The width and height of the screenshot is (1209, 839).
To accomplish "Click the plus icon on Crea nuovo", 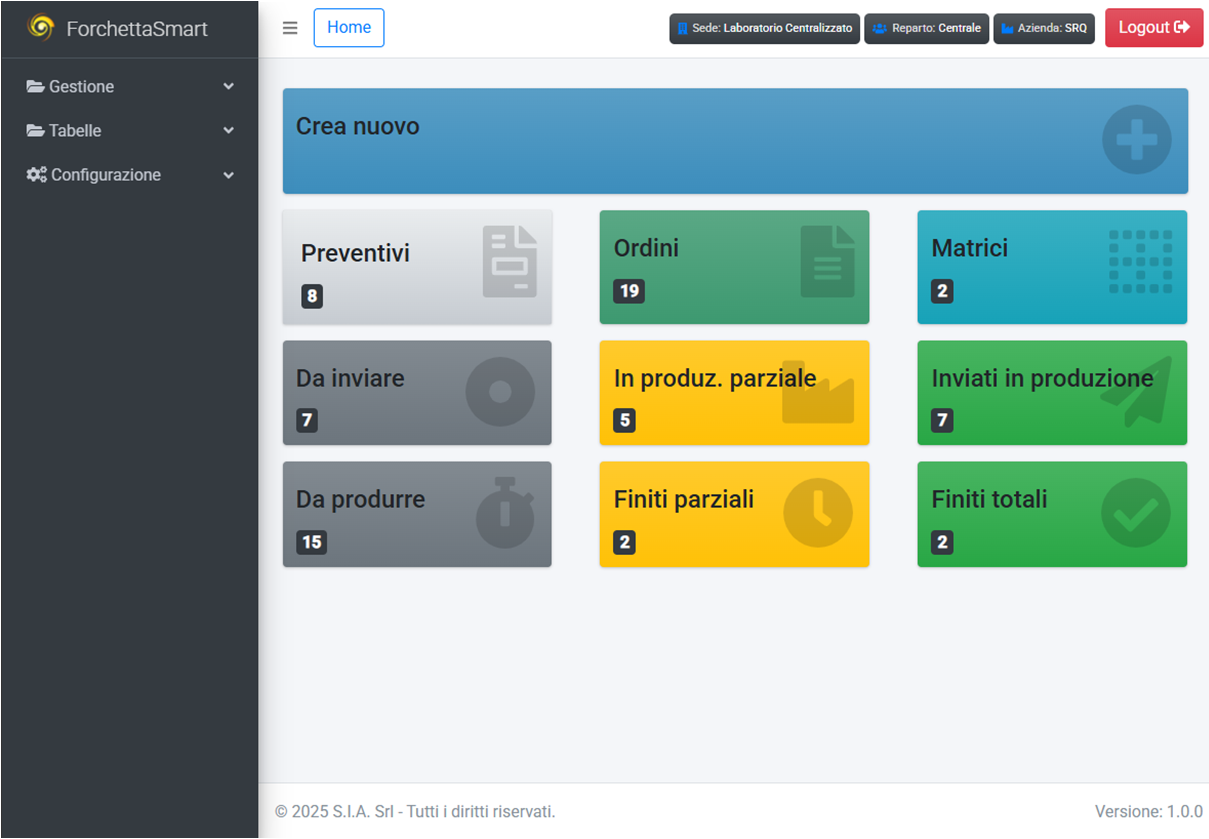I will click(x=1136, y=140).
